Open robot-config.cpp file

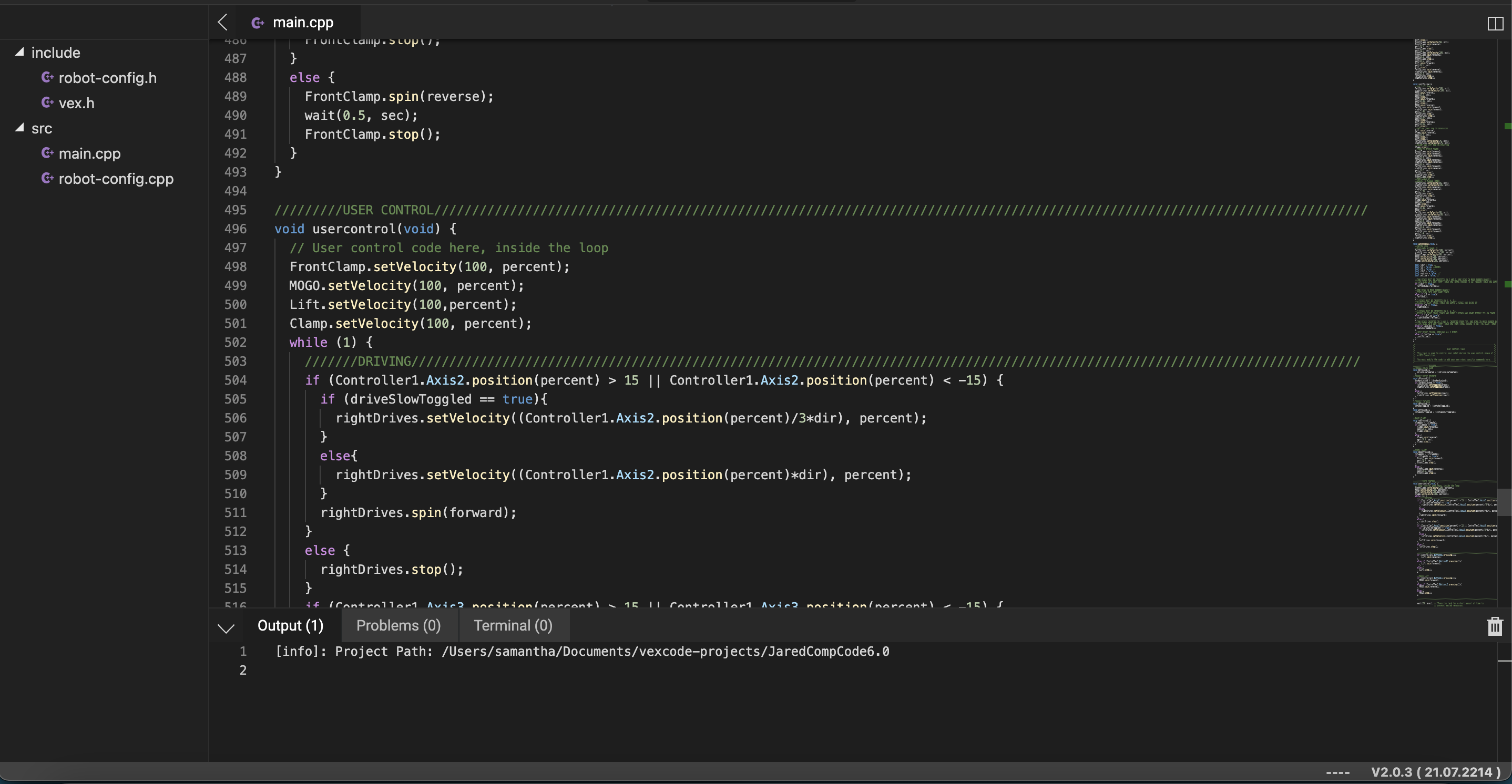tap(116, 178)
